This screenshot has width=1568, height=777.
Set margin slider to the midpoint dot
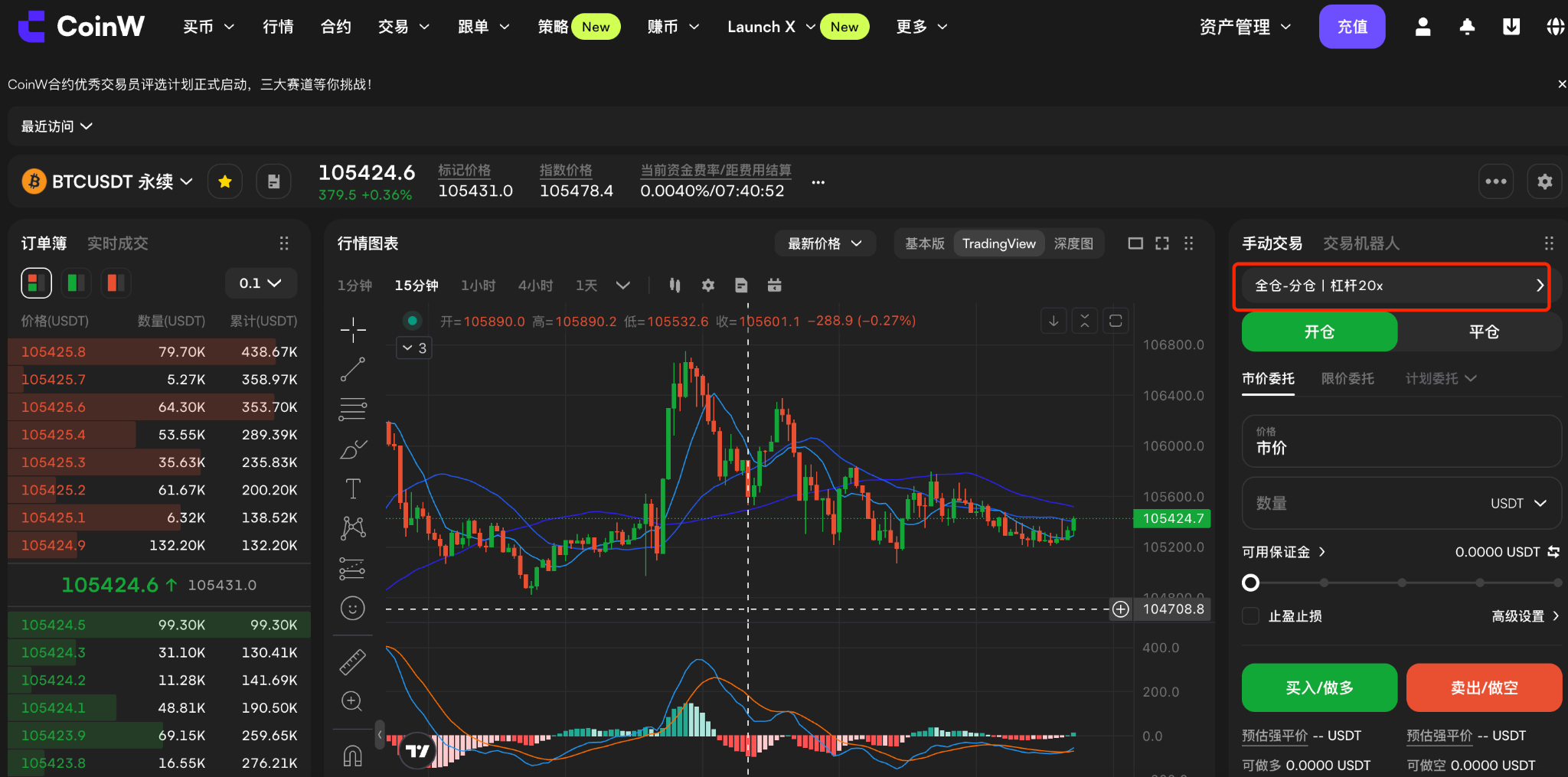[1402, 583]
